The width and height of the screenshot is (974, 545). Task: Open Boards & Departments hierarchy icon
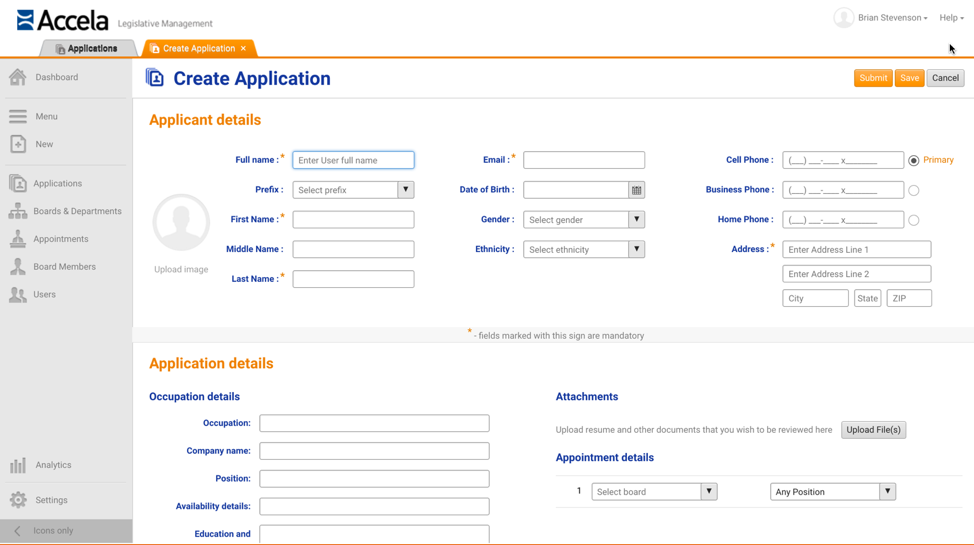click(18, 211)
